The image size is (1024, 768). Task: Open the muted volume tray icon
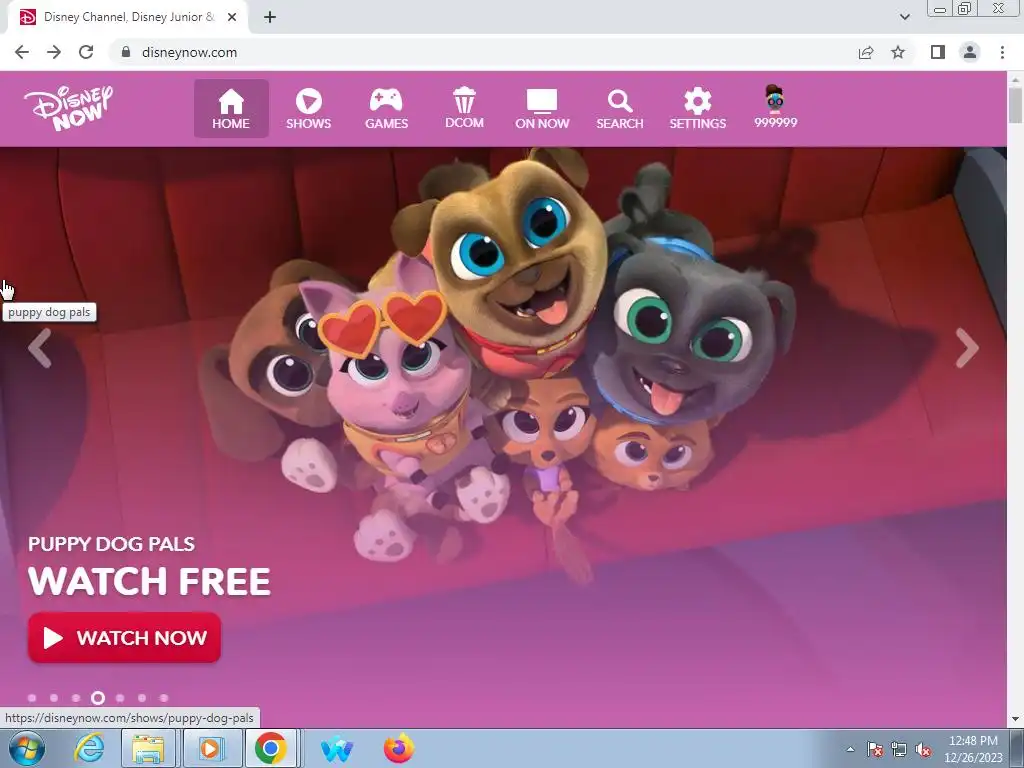(923, 749)
